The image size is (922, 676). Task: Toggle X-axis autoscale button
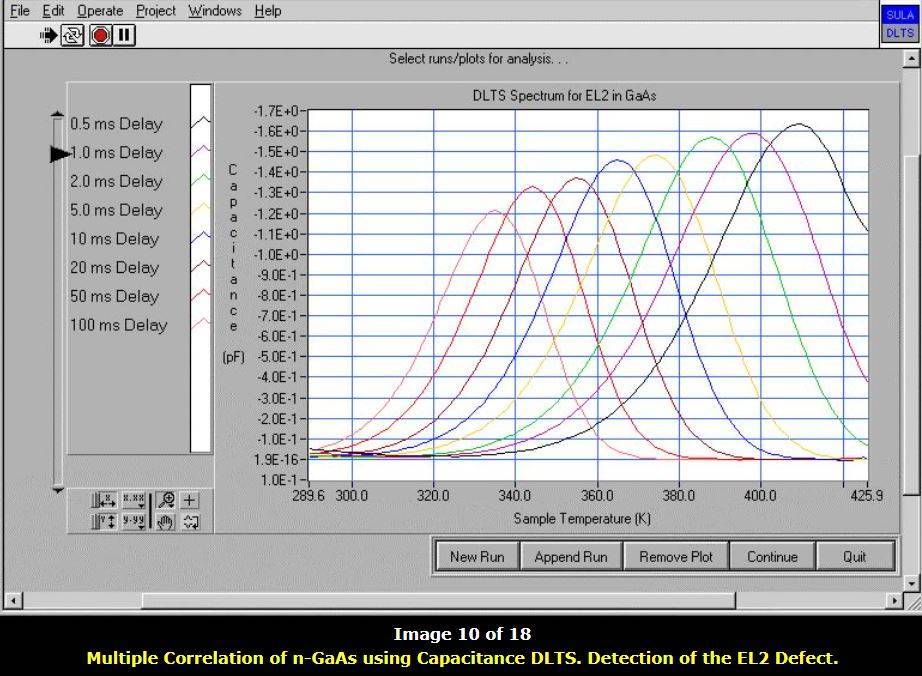[x=103, y=501]
